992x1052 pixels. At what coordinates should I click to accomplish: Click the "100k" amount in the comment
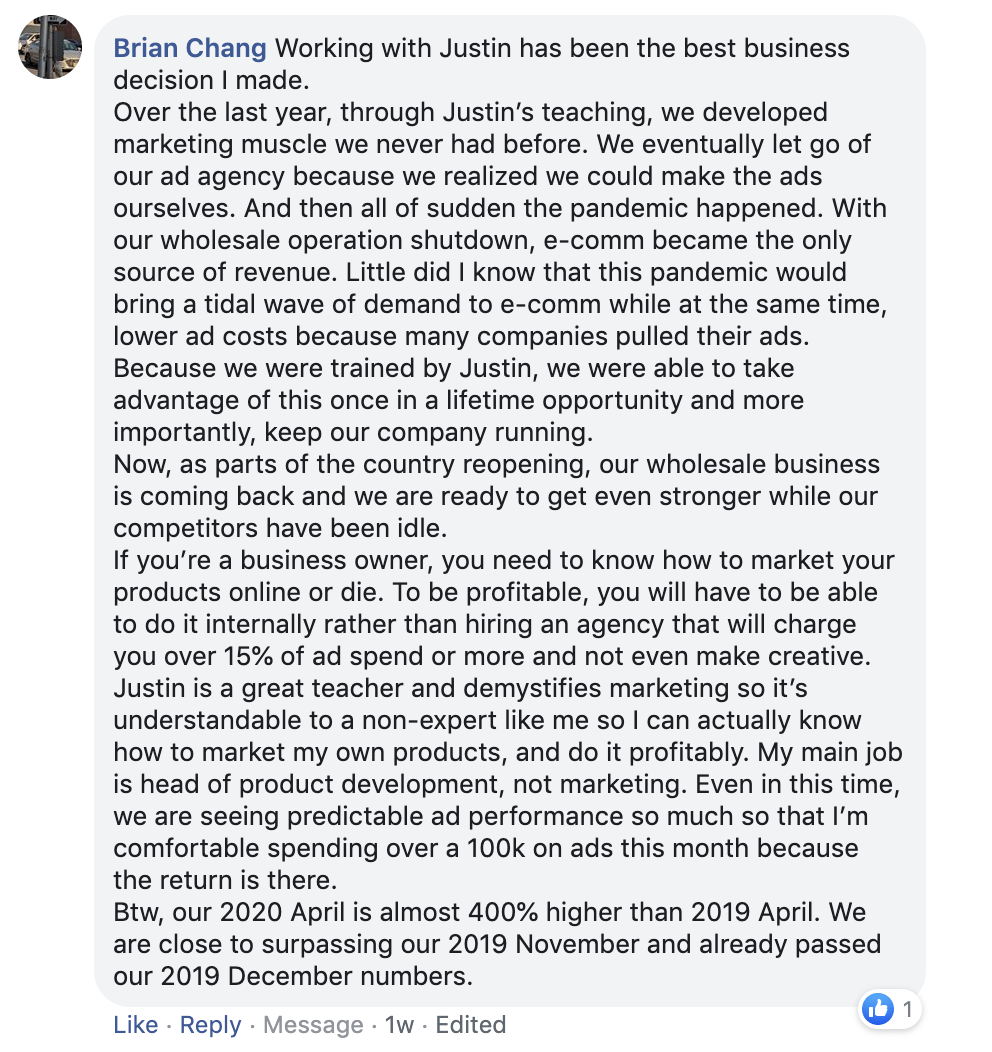[496, 848]
